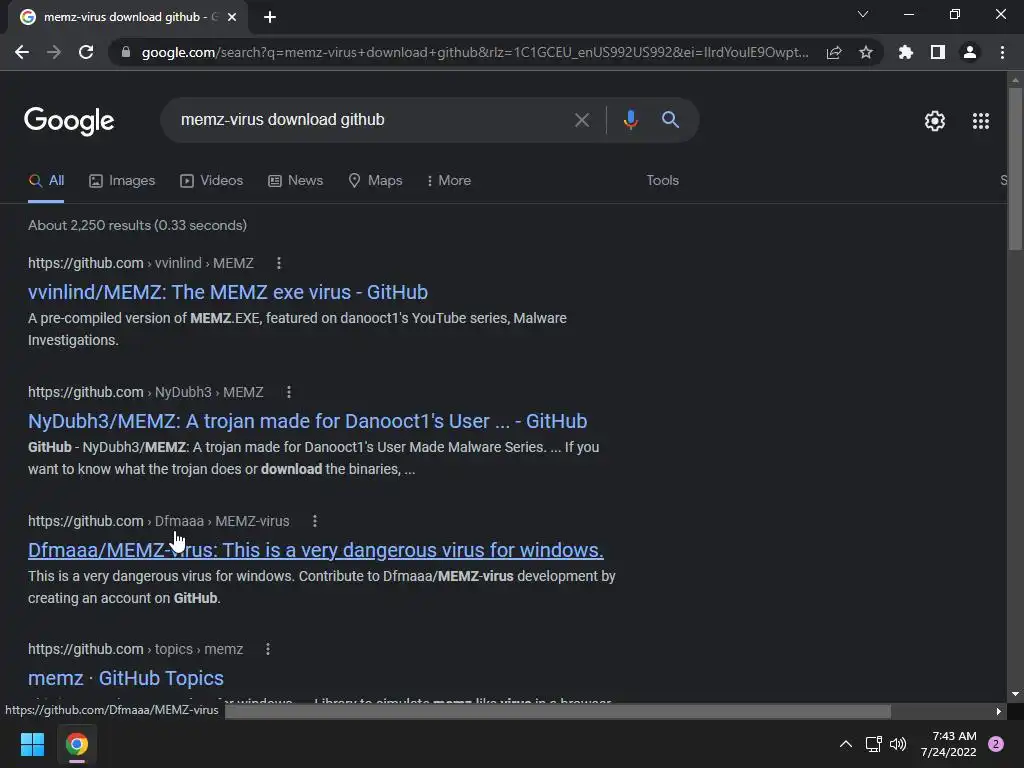The width and height of the screenshot is (1024, 768).
Task: Select the All results tab
Action: point(46,180)
